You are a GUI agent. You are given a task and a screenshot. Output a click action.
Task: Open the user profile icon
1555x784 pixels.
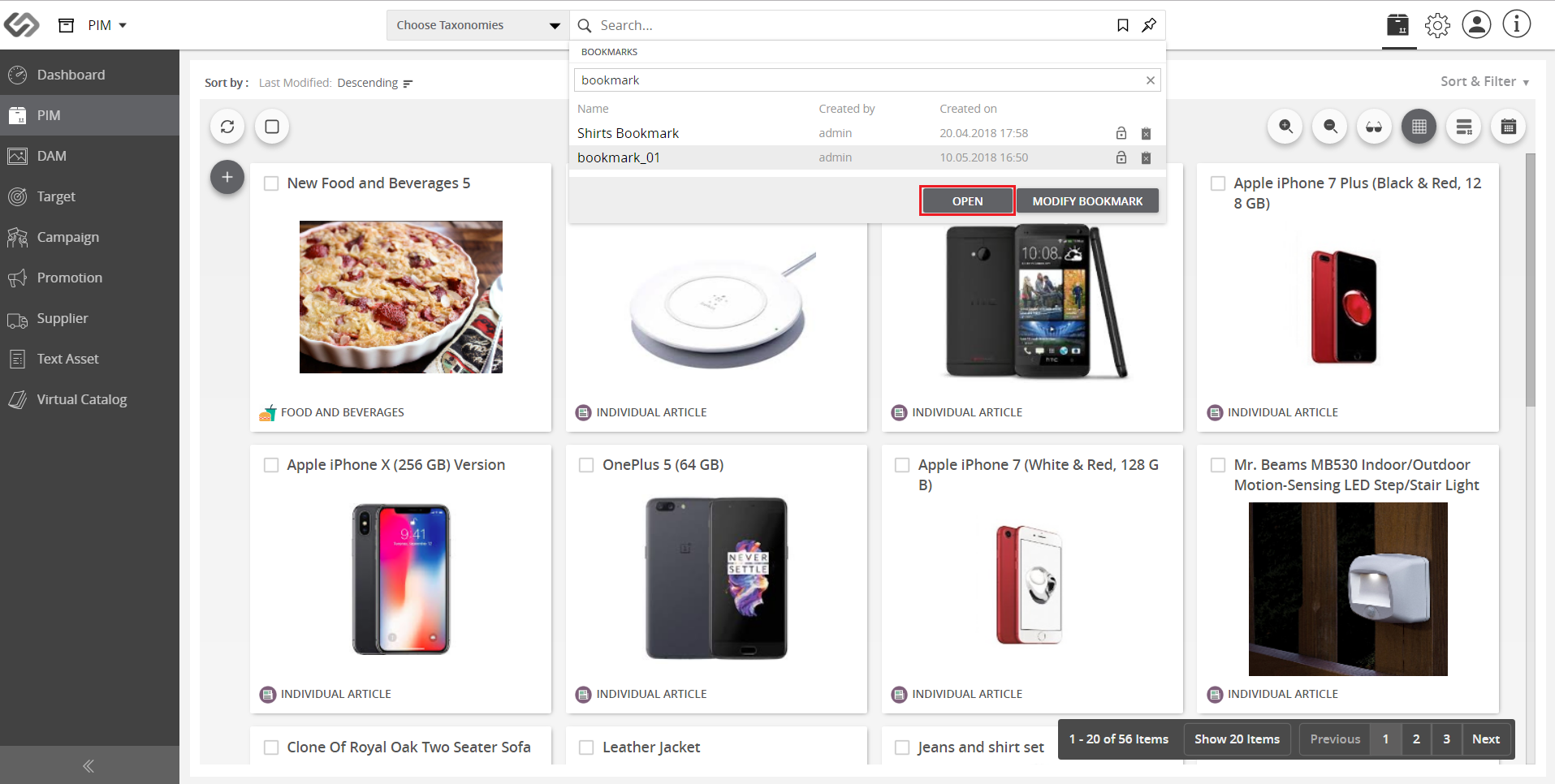click(1476, 24)
